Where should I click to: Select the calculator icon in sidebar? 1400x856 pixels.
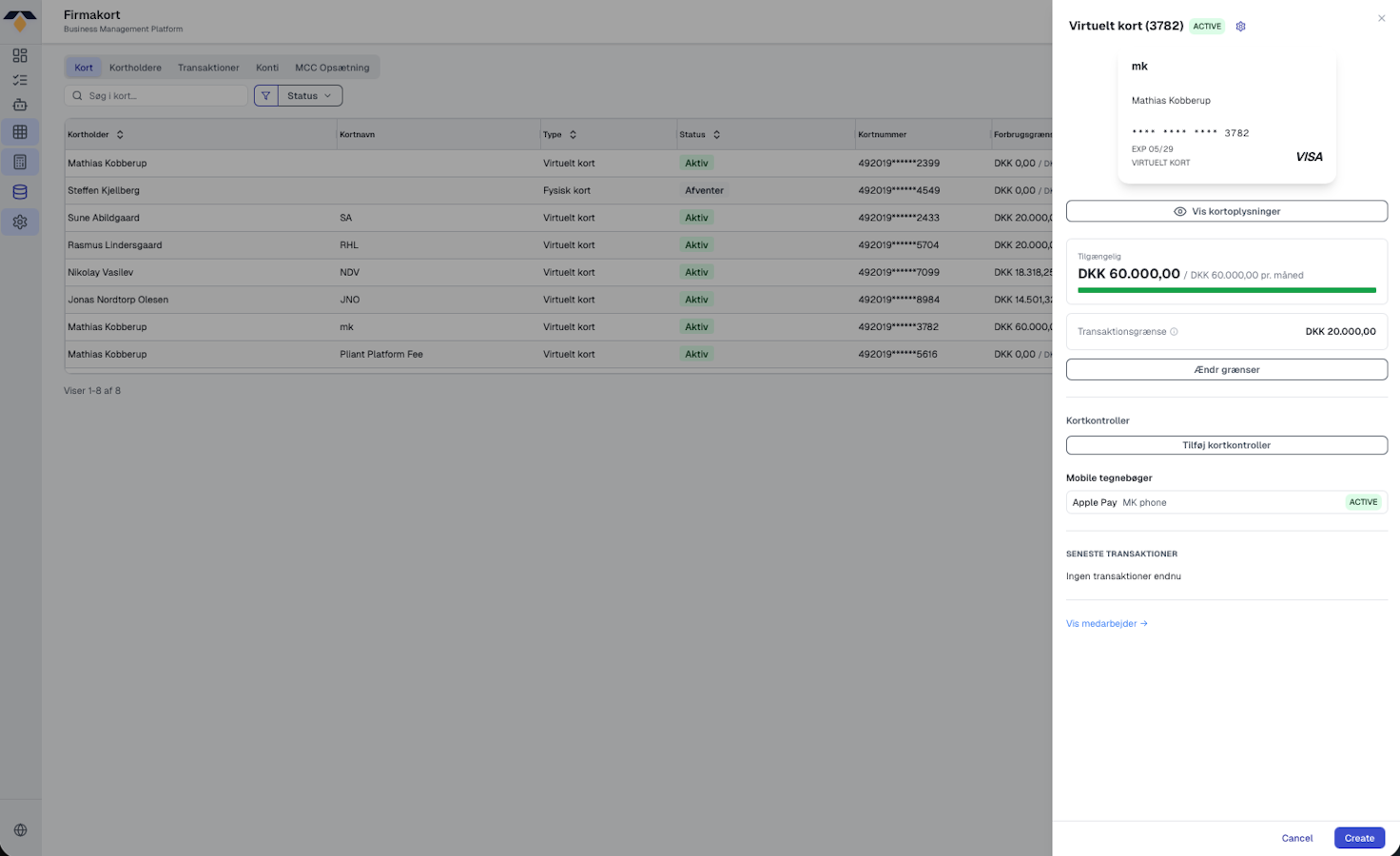pyautogui.click(x=20, y=163)
